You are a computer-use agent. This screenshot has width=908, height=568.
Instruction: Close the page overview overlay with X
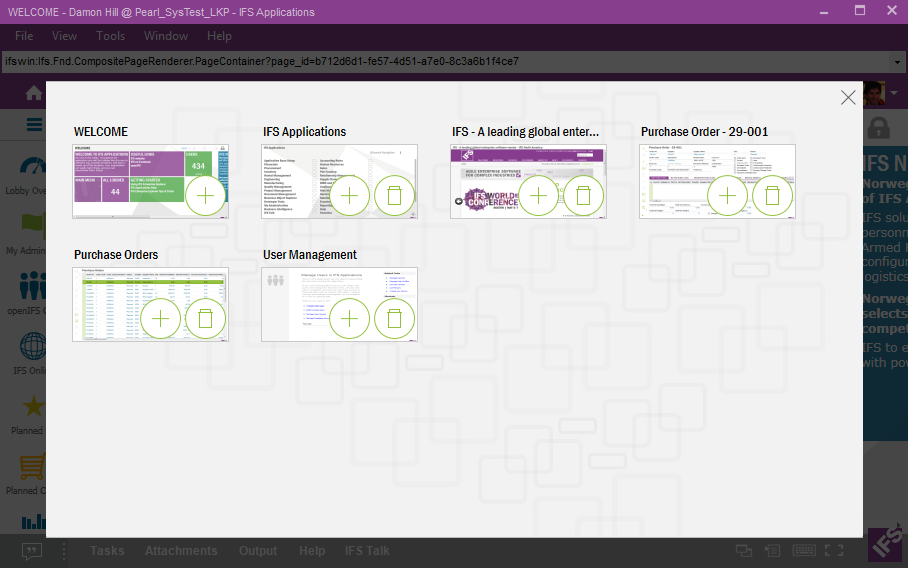[x=848, y=97]
